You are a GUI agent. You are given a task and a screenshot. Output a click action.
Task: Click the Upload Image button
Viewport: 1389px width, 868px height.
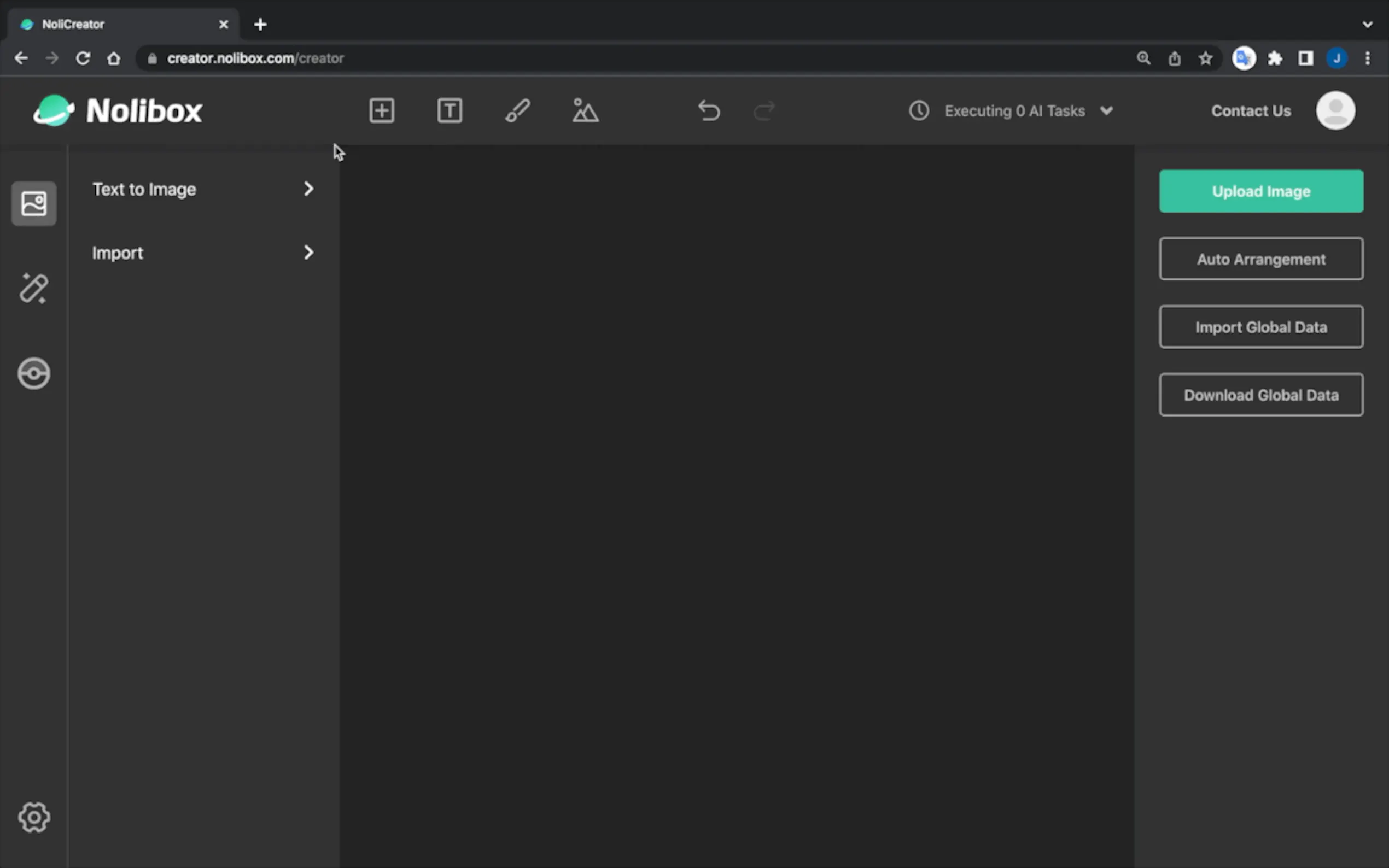click(x=1261, y=191)
